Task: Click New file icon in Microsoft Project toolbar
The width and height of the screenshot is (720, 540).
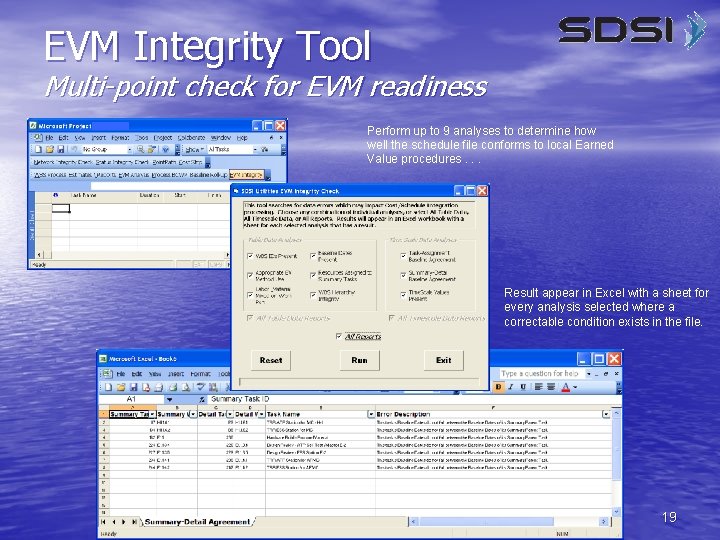Action: click(x=39, y=150)
